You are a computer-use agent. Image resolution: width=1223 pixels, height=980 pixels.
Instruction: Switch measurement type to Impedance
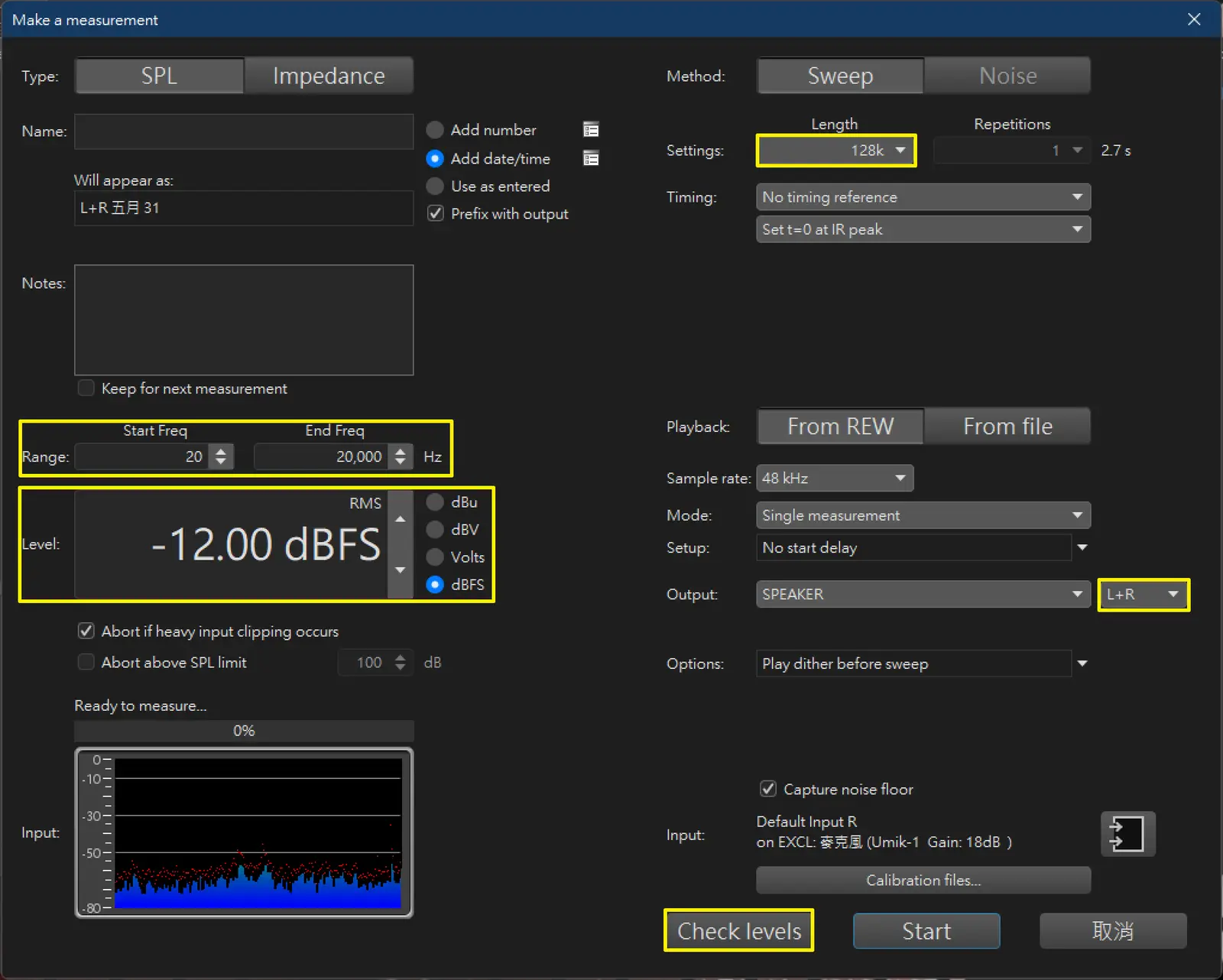329,76
